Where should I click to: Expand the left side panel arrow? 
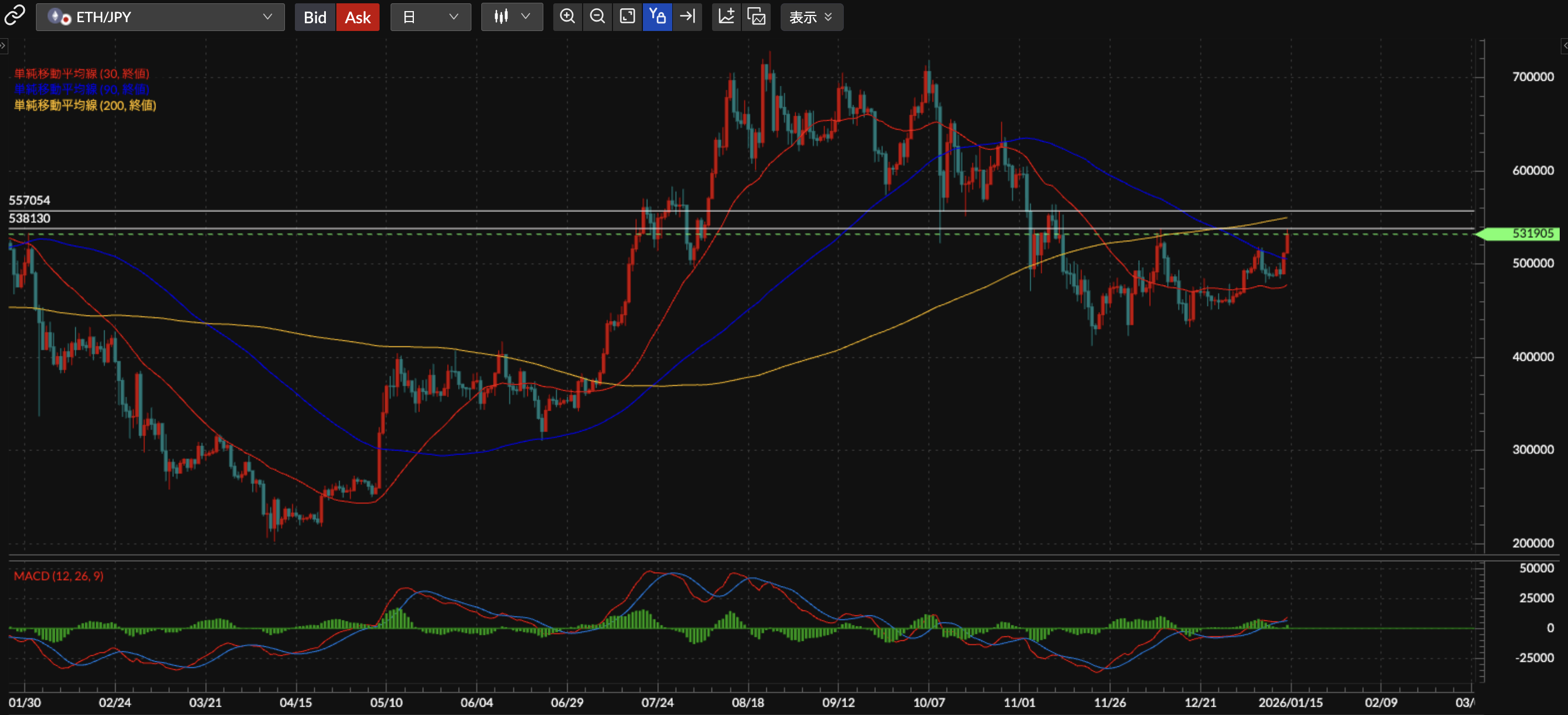point(4,46)
